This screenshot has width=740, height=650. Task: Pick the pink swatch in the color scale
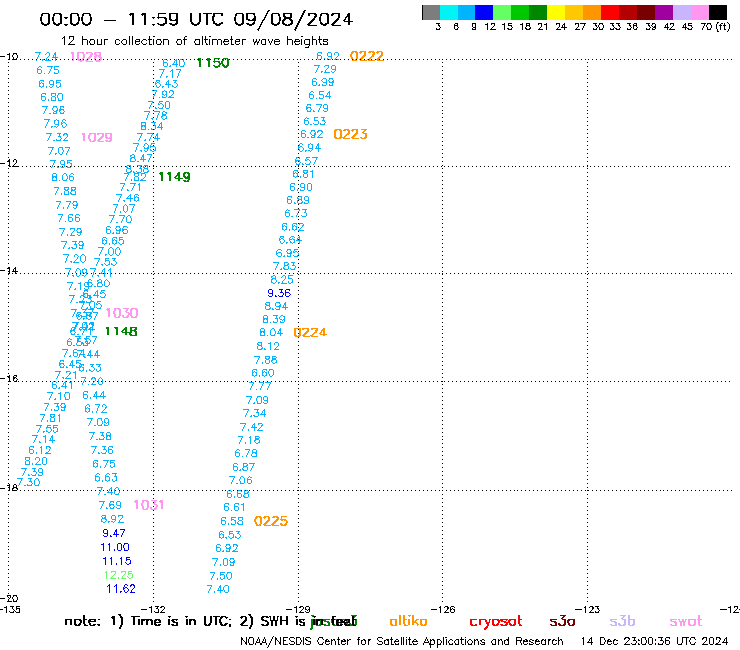click(x=699, y=12)
